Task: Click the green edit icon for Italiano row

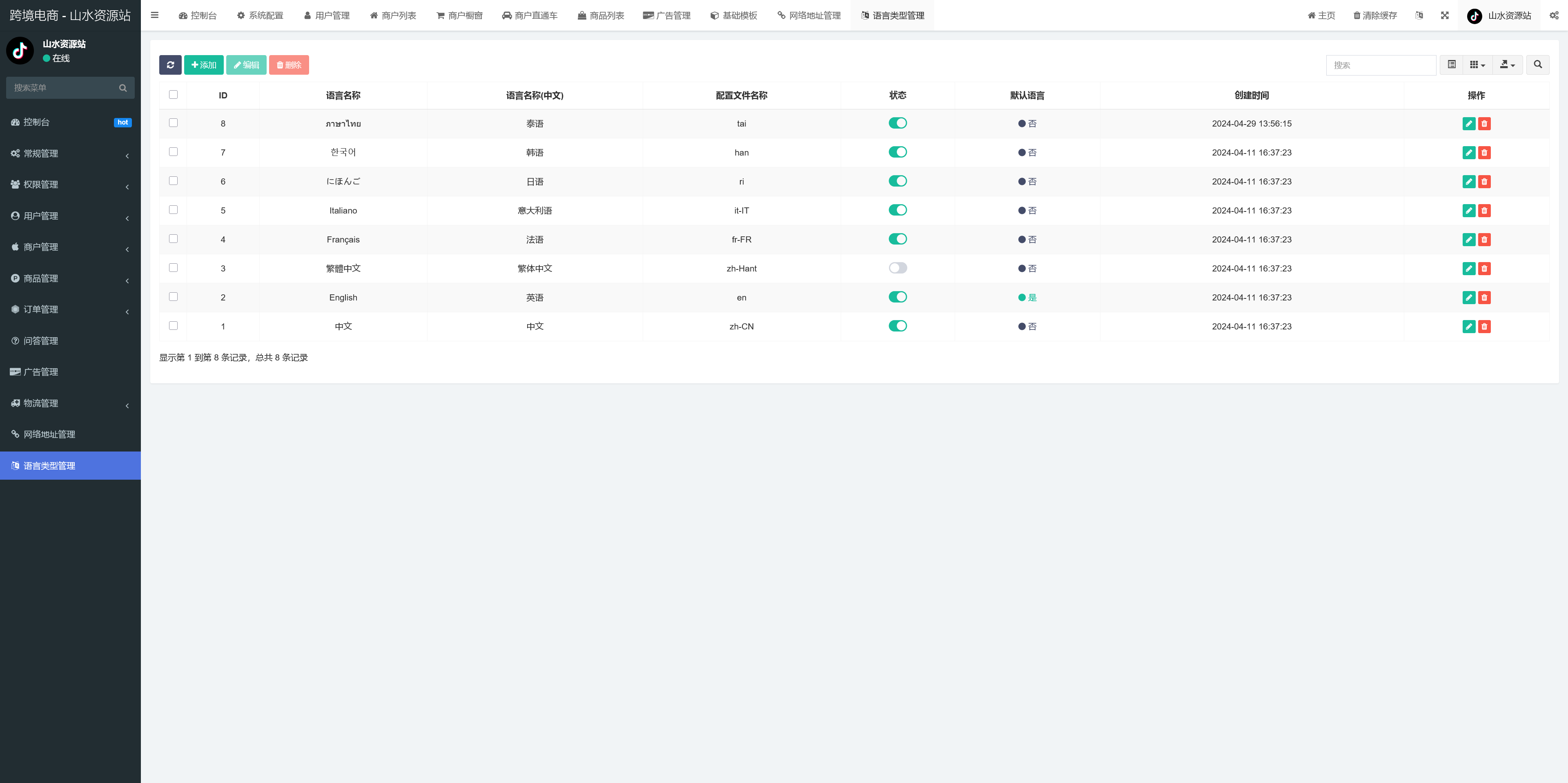Action: (1468, 211)
